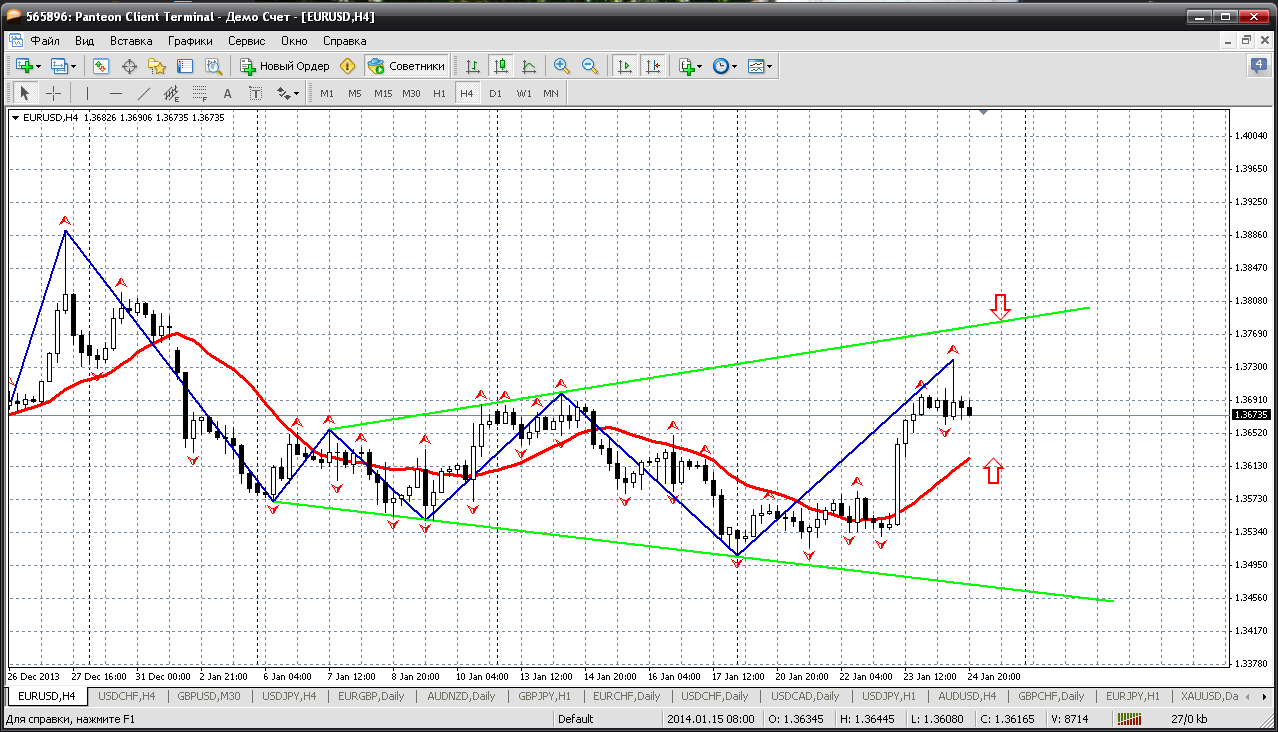1278x732 pixels.
Task: Open the Data Window crosshair-circle icon
Action: pyautogui.click(x=129, y=66)
